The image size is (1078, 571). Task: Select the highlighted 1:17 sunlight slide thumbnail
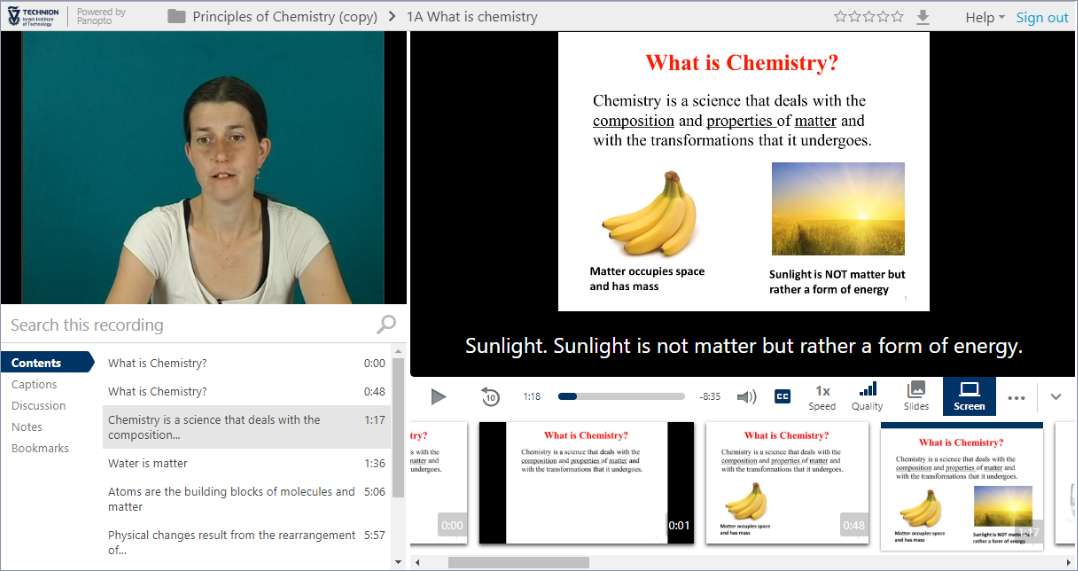click(962, 486)
